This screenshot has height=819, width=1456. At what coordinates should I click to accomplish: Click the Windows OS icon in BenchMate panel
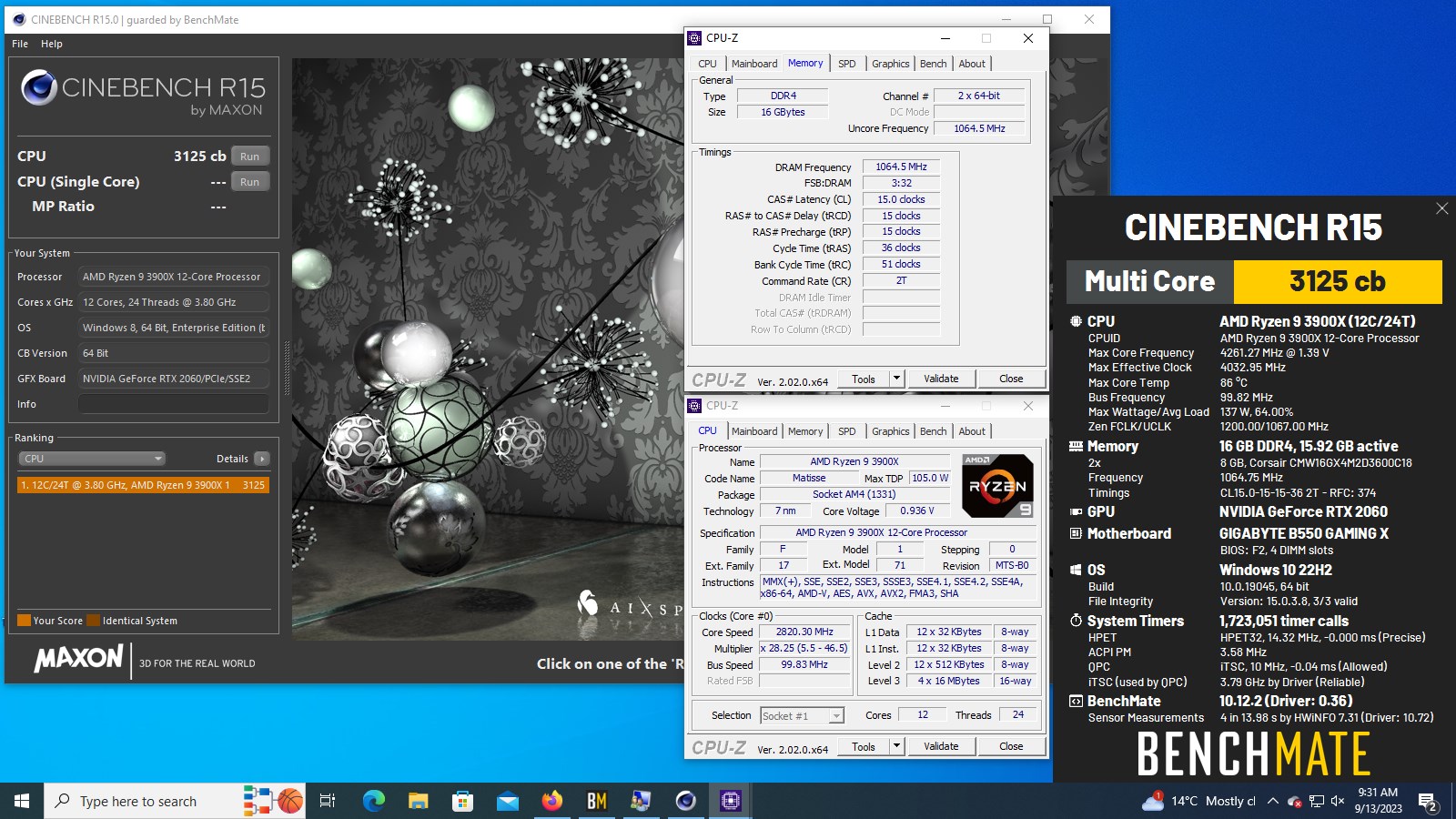coord(1076,570)
